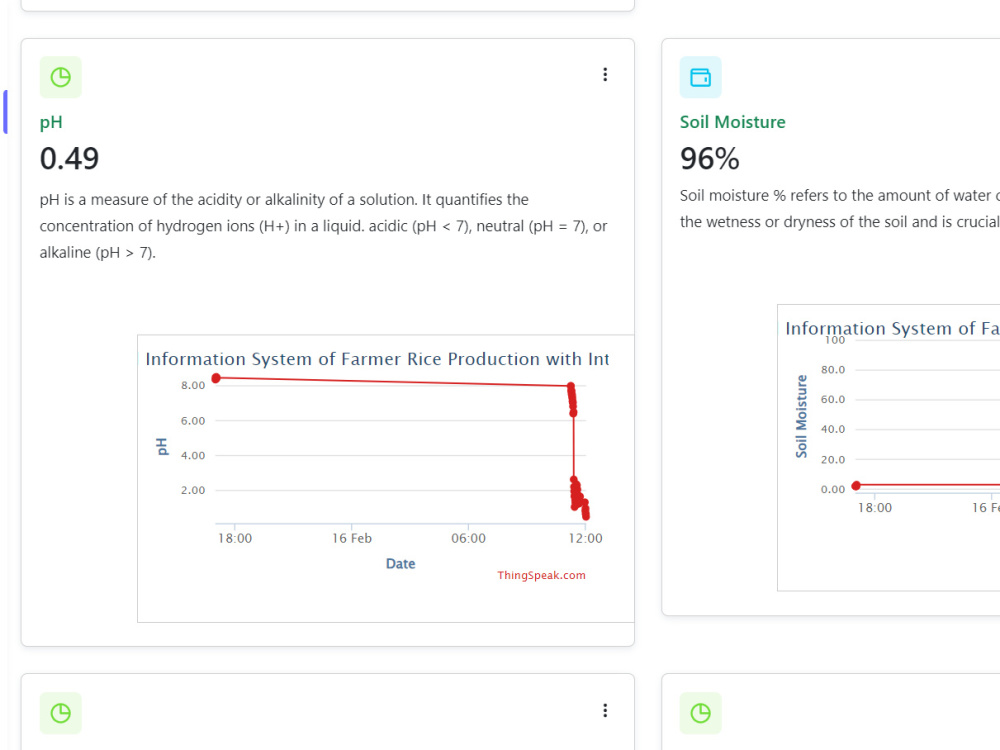Screen dimensions: 1000x750
Task: Click the Soil Moisture vertical axis label
Action: click(802, 416)
